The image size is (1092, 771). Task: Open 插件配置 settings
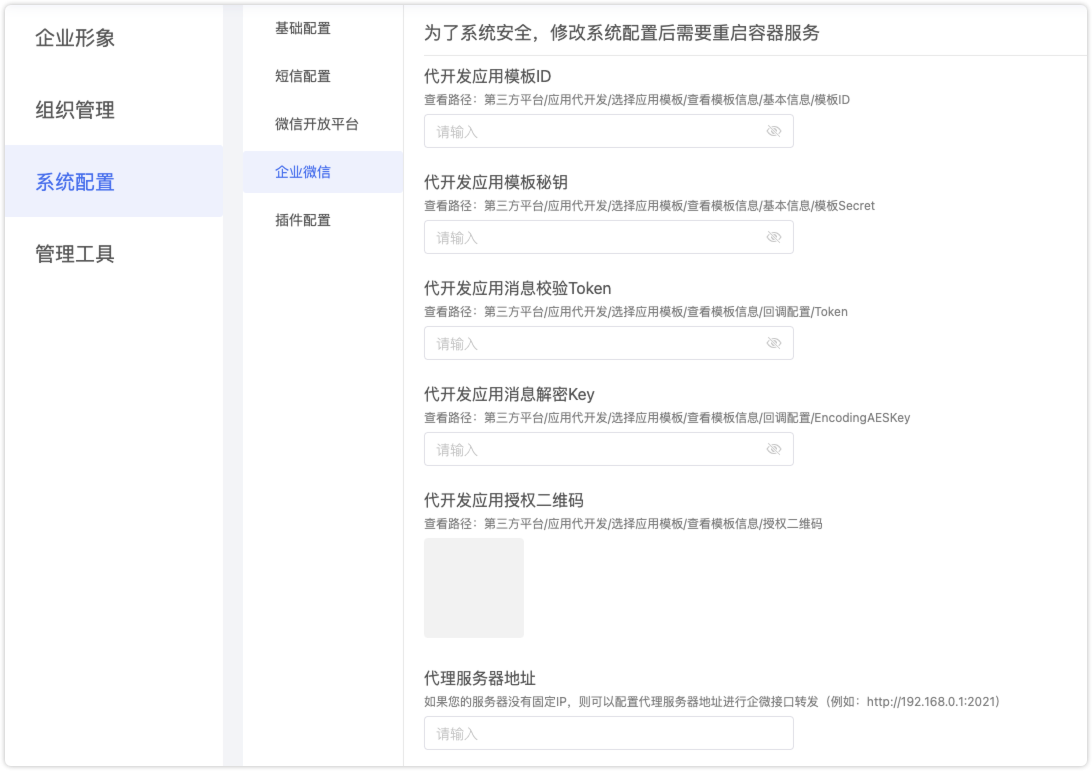pos(303,220)
